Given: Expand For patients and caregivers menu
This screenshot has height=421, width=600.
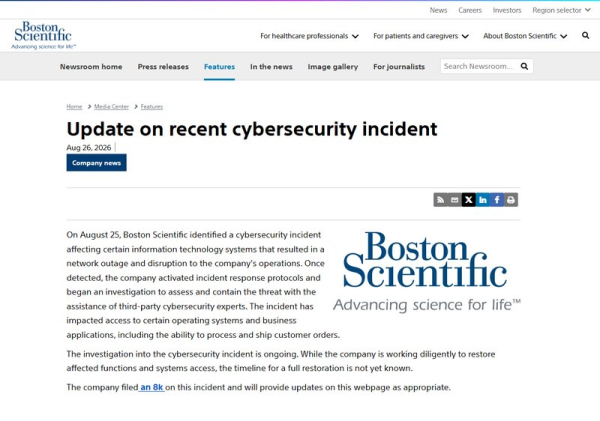Looking at the screenshot, I should click(x=421, y=36).
